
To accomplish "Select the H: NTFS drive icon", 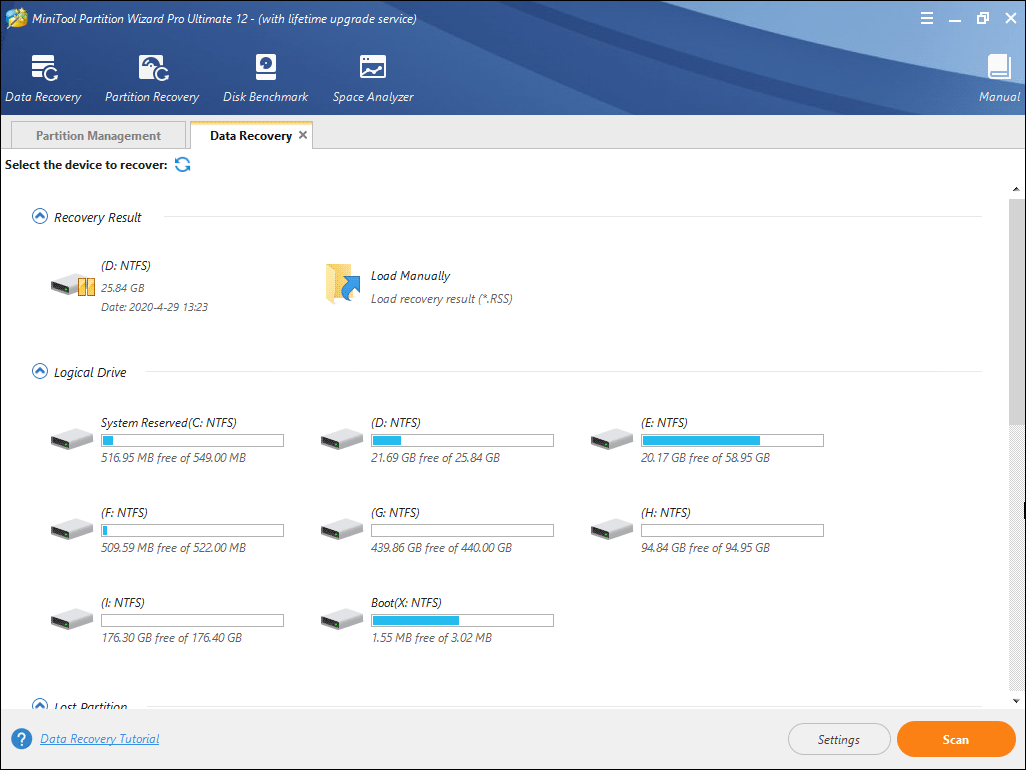I will [x=612, y=529].
